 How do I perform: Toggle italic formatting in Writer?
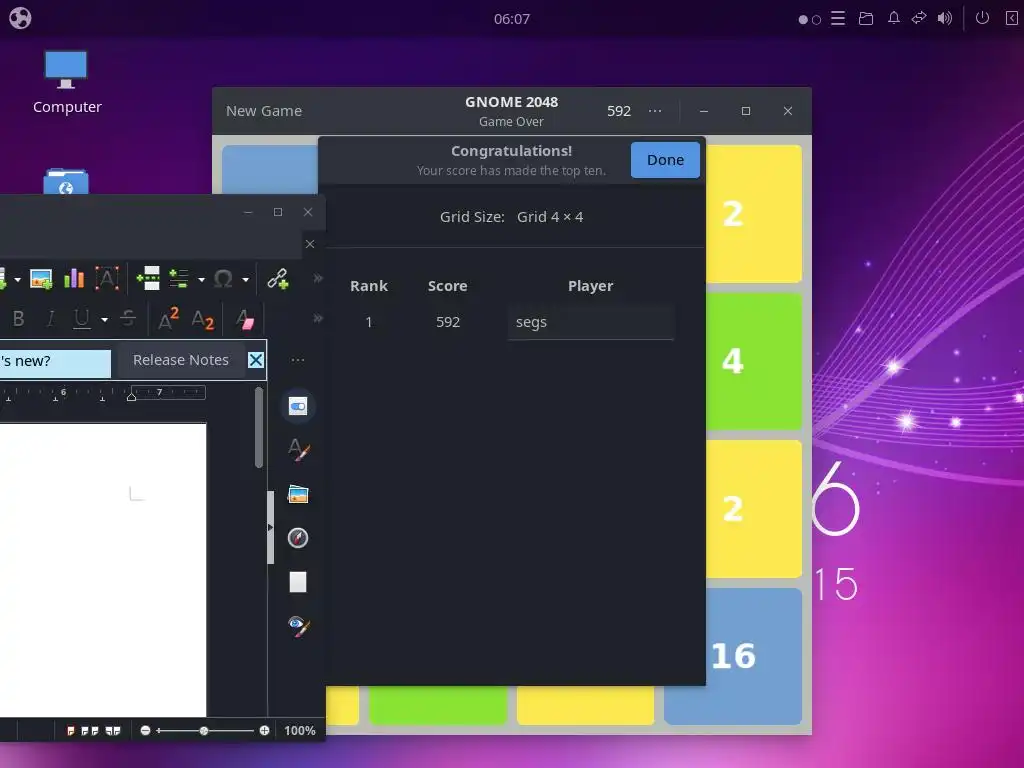50,319
